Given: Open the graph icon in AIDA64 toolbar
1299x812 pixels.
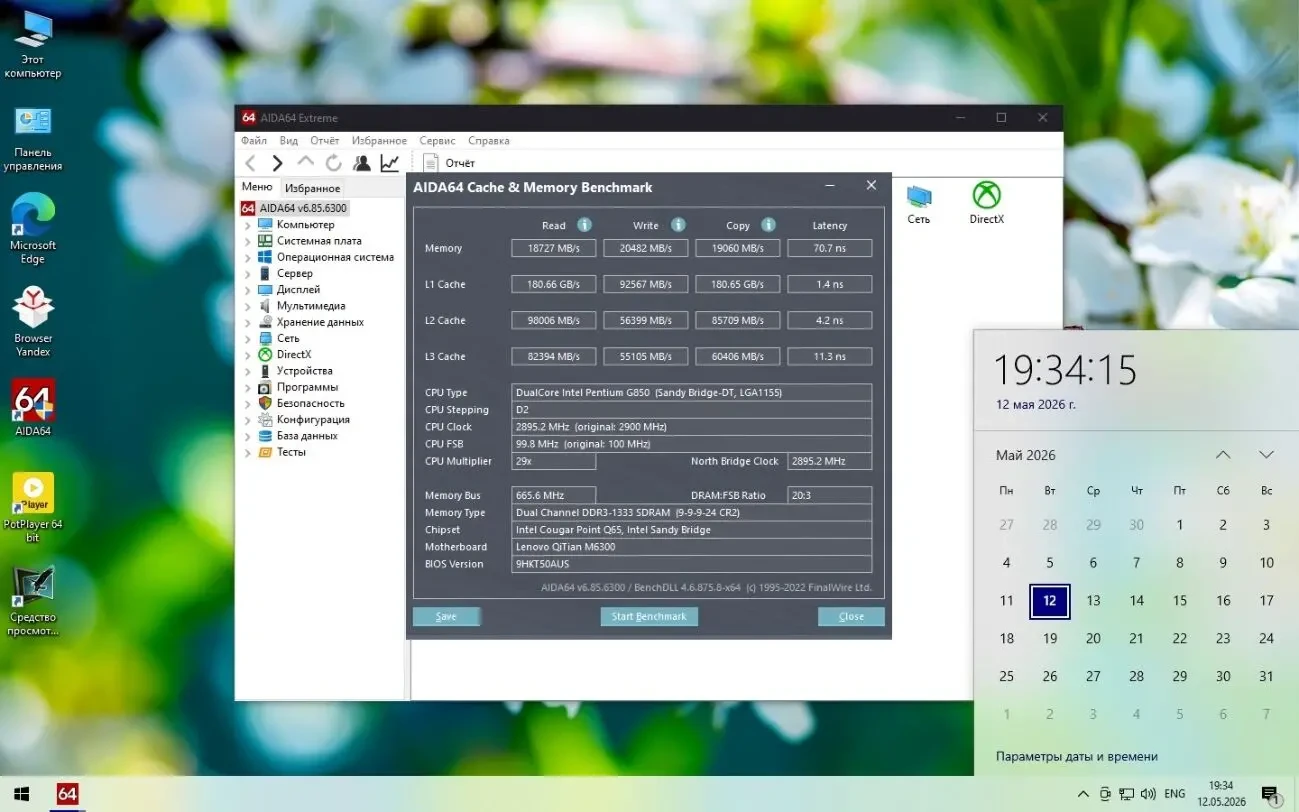Looking at the screenshot, I should point(389,163).
